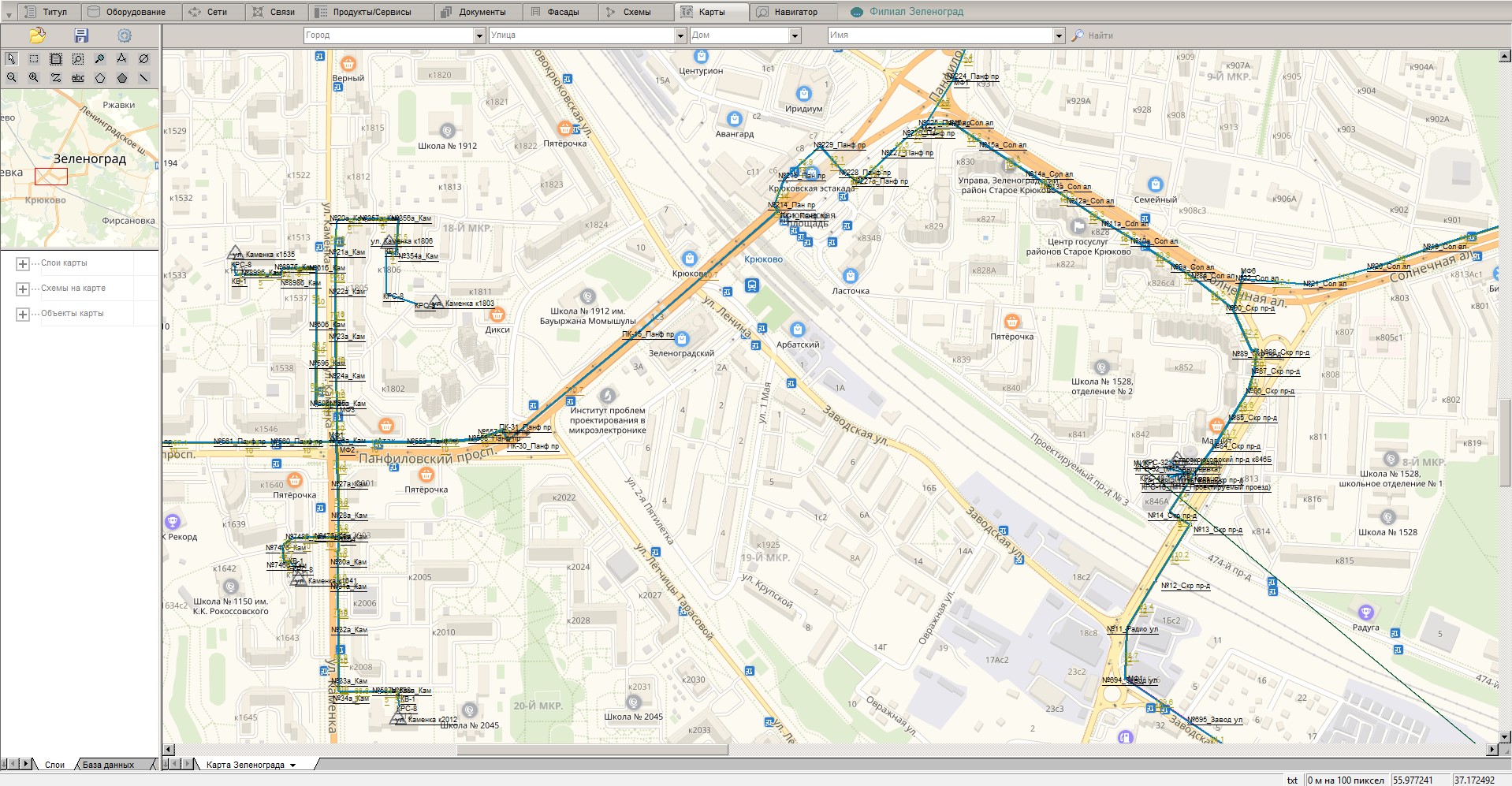Click into the Имя input field

(940, 35)
